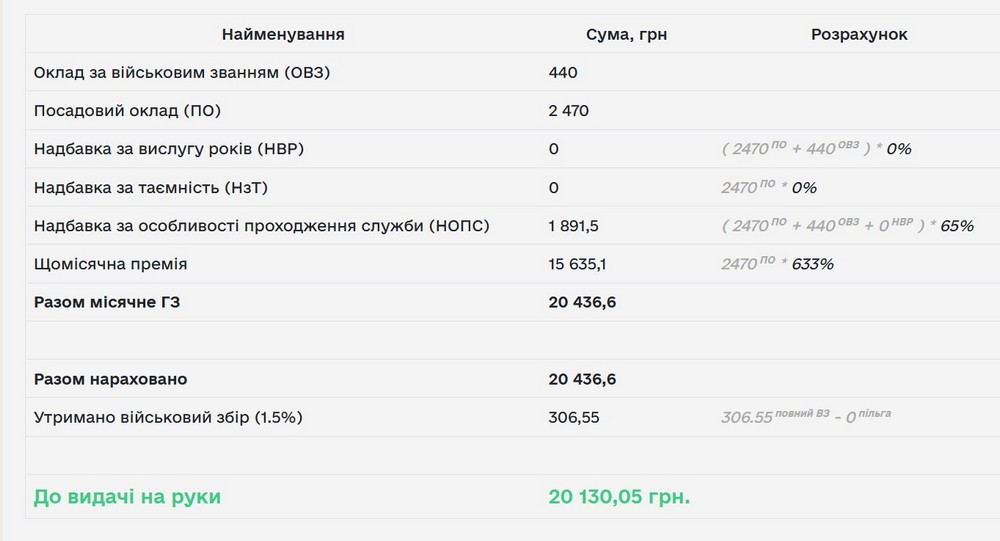Click the 15 635,1 bonus amount
Viewport: 1000px width, 541px height.
(577, 264)
